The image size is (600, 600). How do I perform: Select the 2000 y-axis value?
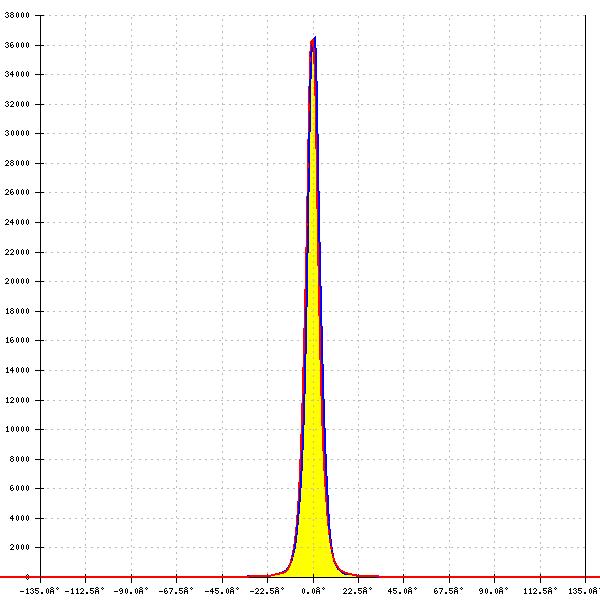point(20,547)
